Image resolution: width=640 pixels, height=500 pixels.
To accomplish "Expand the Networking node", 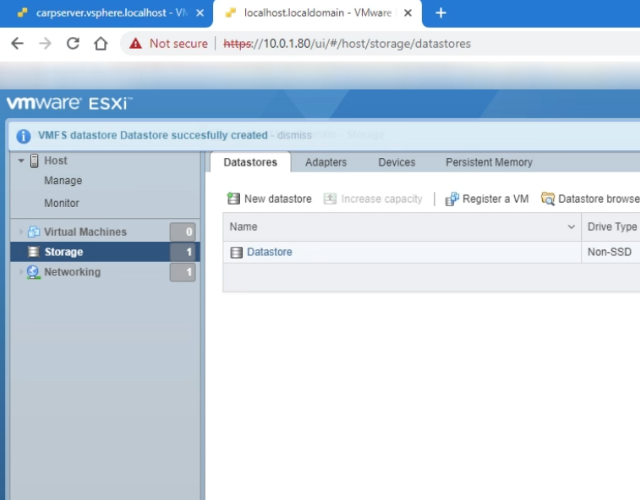I will click(21, 272).
